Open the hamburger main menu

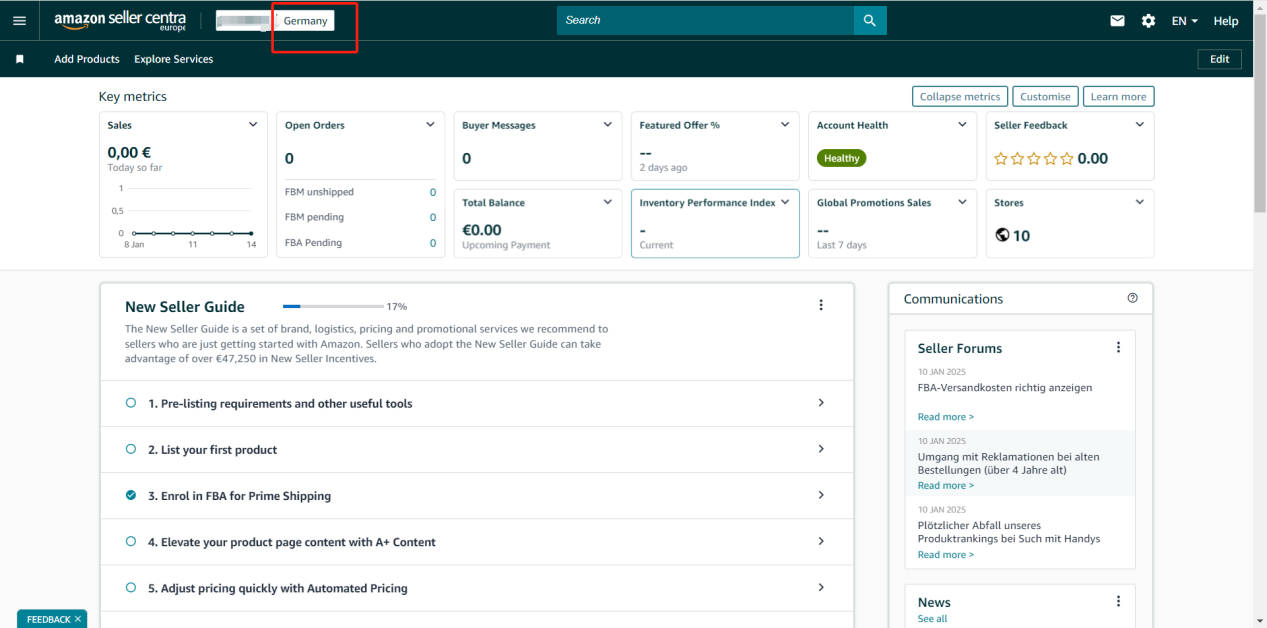pos(19,21)
